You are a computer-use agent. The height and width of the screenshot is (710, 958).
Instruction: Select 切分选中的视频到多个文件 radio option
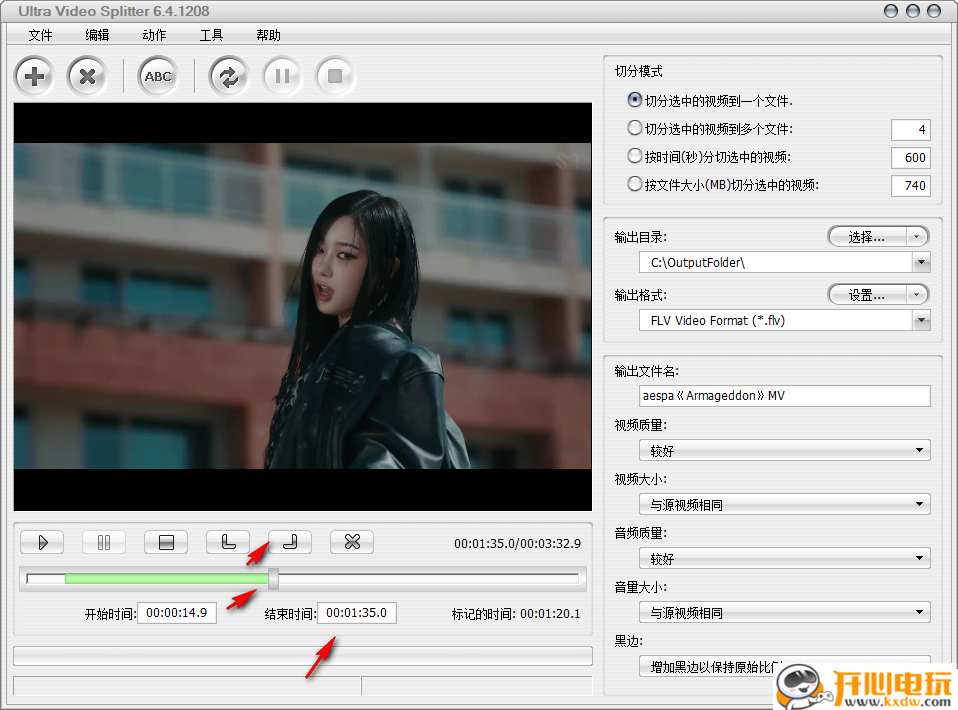[x=634, y=129]
